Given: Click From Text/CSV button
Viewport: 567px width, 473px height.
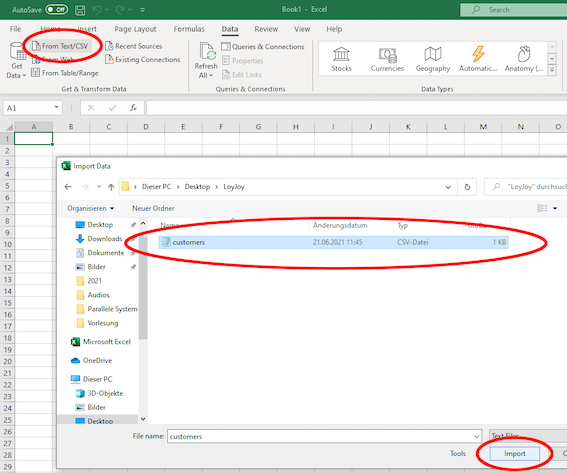Looking at the screenshot, I should click(60, 46).
